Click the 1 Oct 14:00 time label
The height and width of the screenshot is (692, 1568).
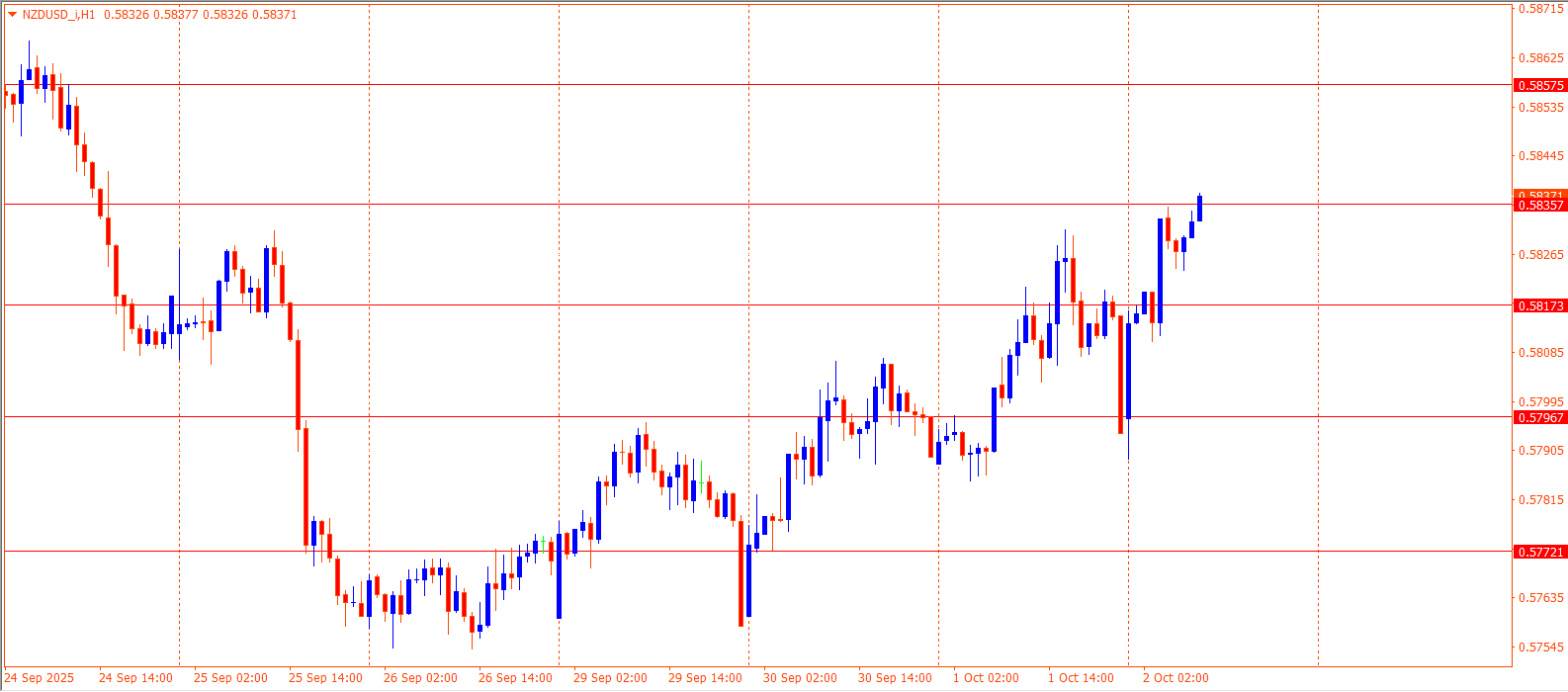coord(1081,678)
